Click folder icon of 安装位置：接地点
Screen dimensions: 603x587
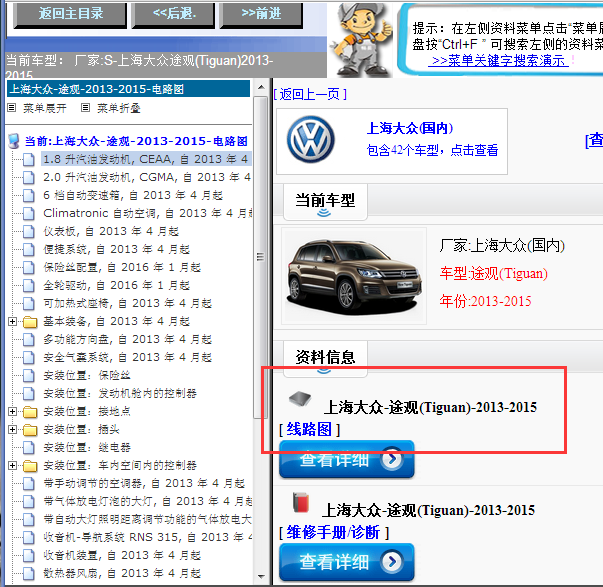(x=30, y=412)
